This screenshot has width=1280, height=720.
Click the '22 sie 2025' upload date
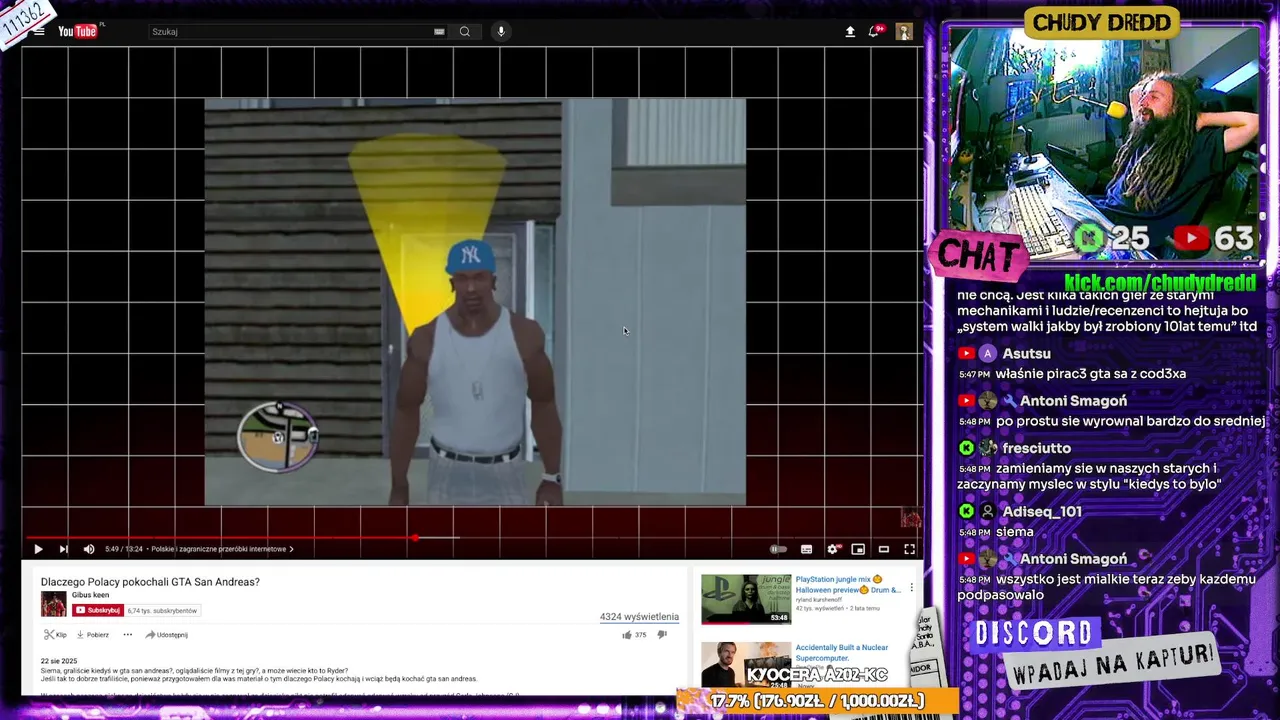[59, 661]
